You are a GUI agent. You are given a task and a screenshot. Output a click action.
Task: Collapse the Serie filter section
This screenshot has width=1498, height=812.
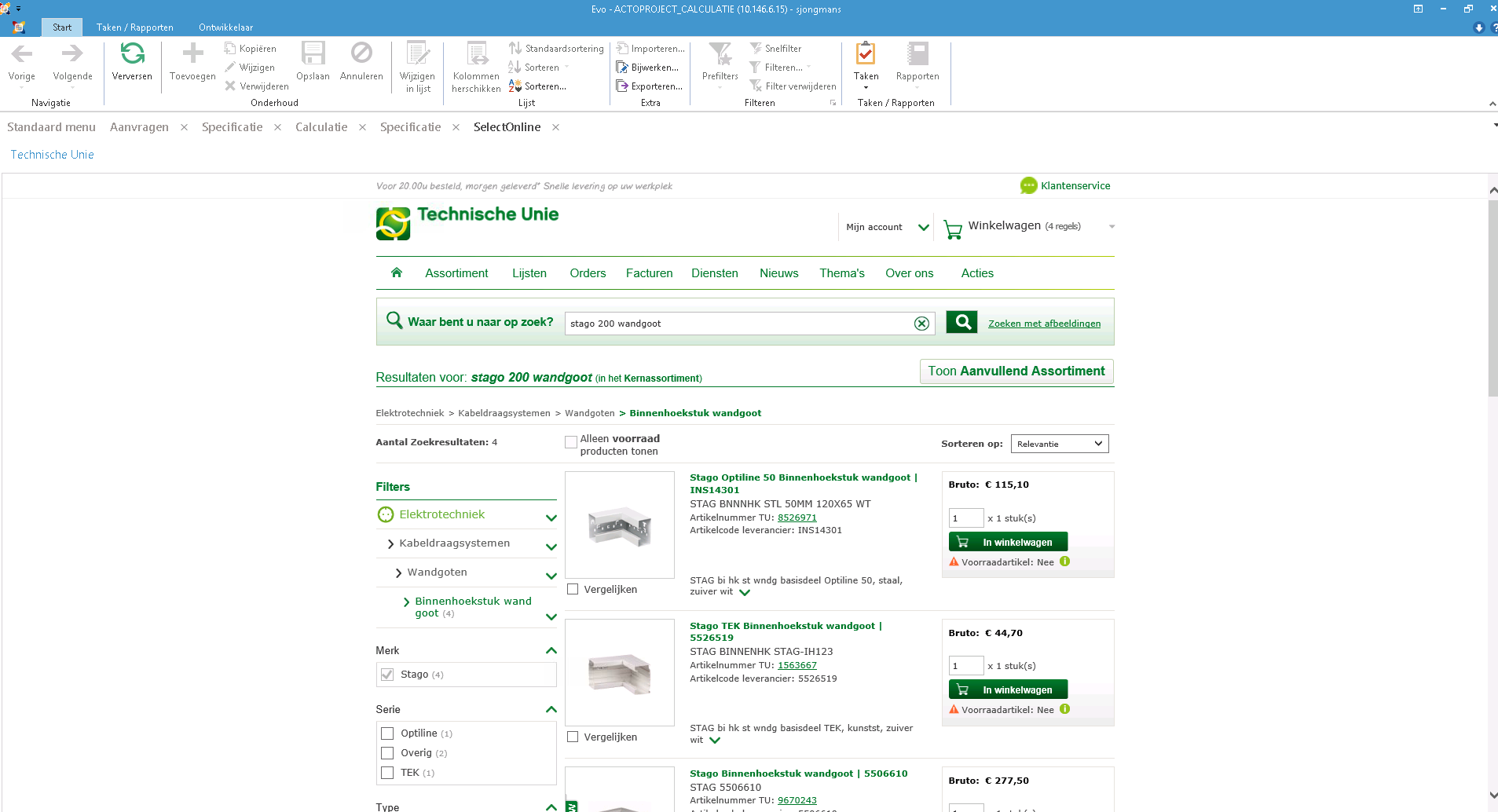551,709
